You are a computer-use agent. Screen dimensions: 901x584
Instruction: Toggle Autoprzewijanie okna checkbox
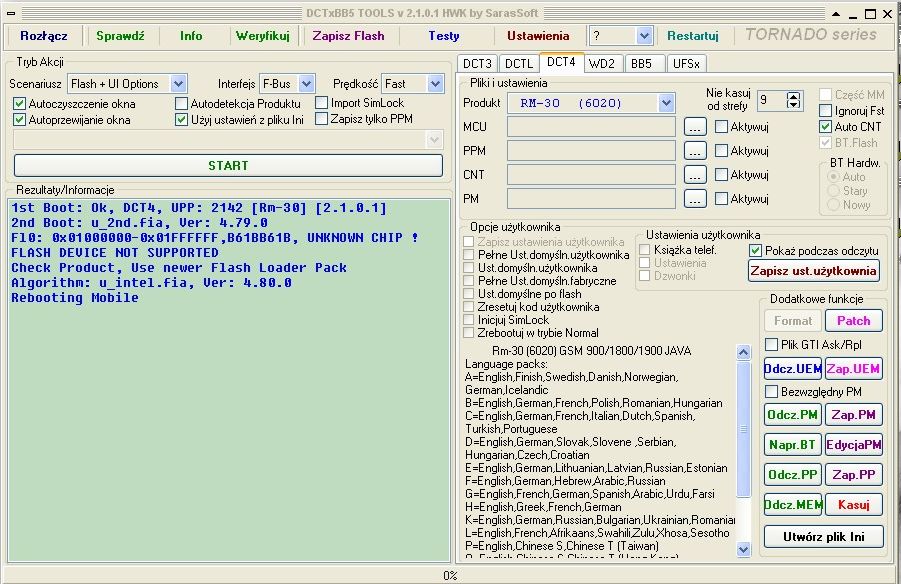coord(20,120)
